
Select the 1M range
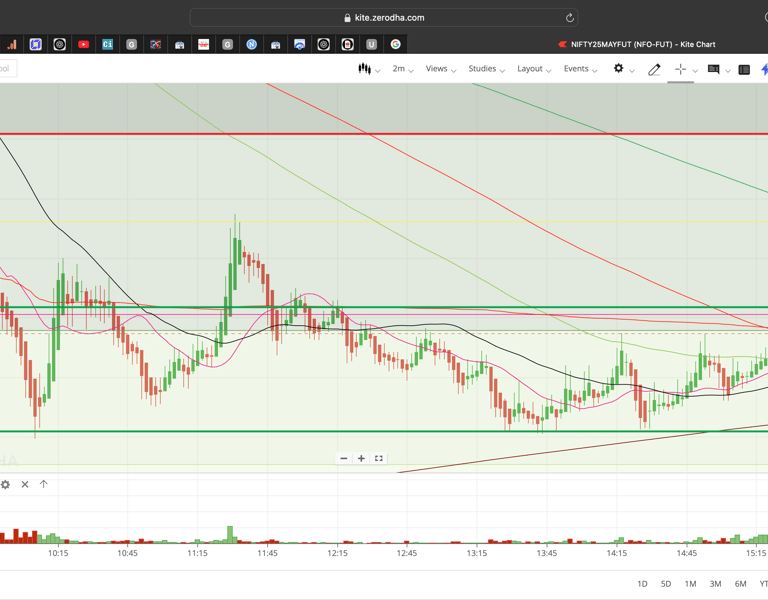point(690,584)
